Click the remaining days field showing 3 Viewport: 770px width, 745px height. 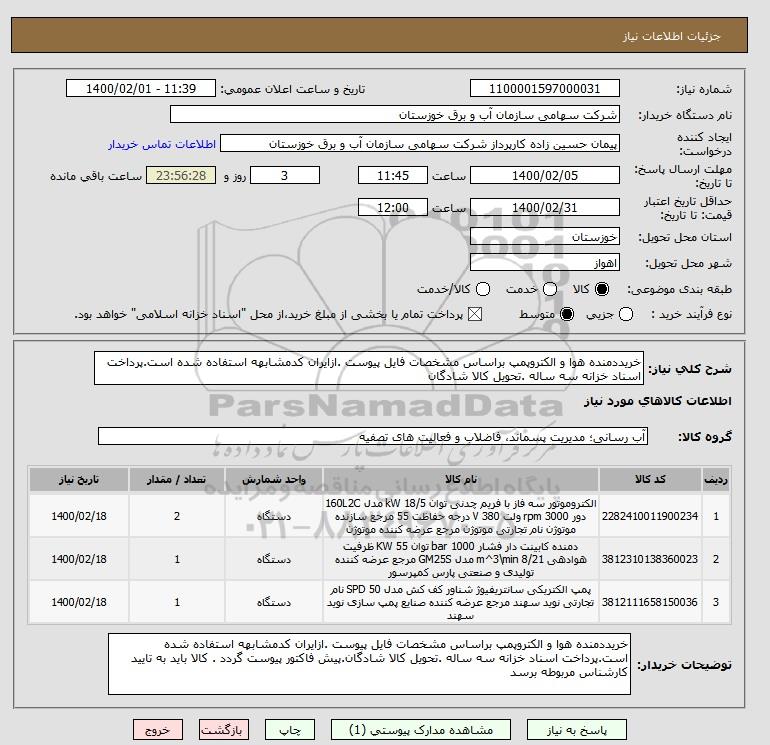[x=285, y=175]
